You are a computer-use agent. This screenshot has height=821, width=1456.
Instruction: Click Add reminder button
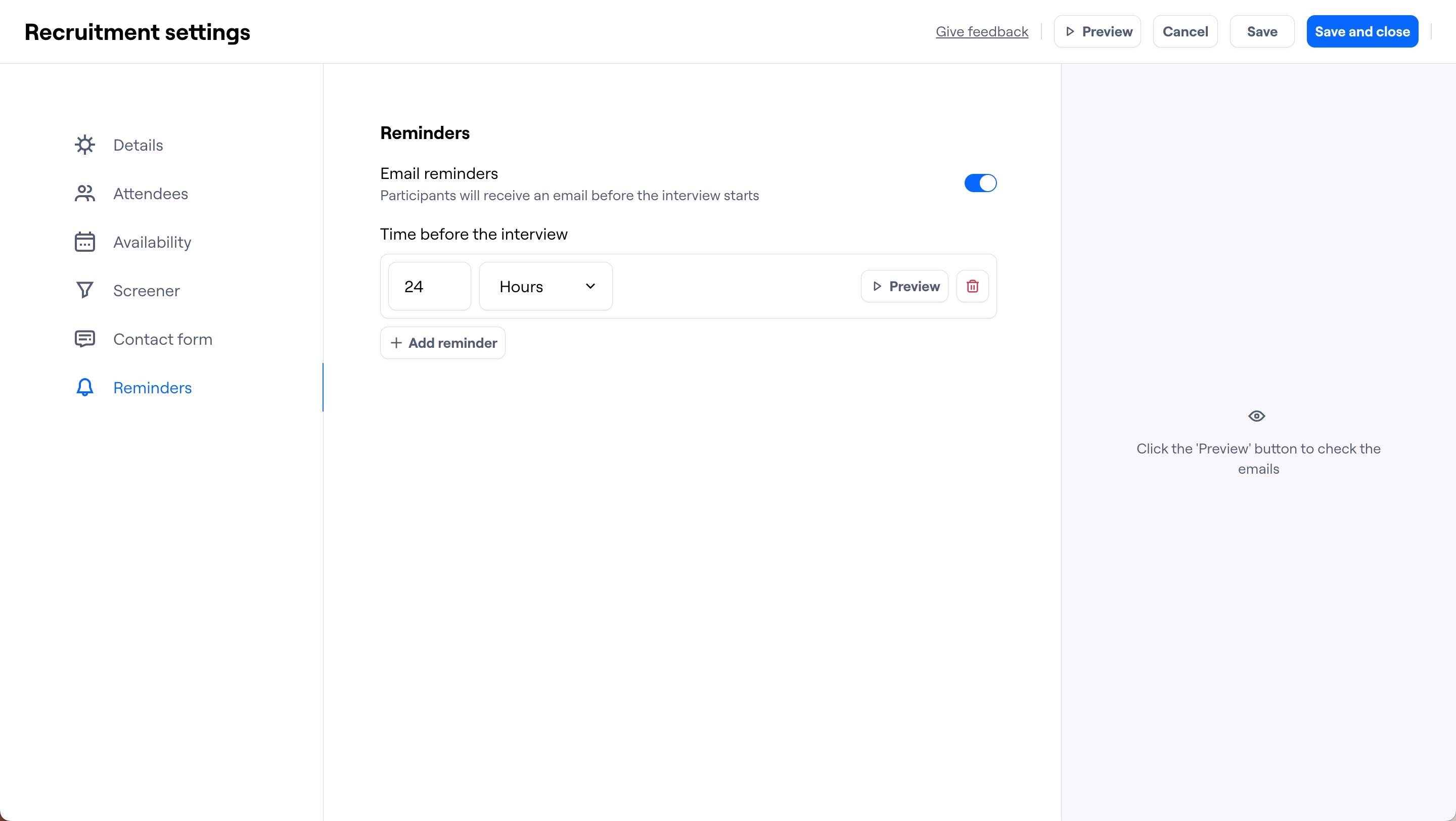point(442,343)
